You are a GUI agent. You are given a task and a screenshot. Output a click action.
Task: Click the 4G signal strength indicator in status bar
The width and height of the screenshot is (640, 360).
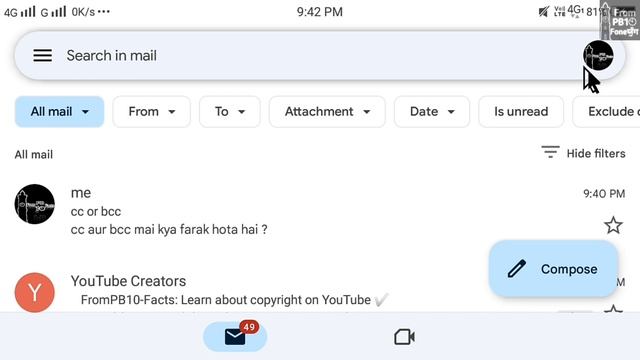click(x=20, y=12)
